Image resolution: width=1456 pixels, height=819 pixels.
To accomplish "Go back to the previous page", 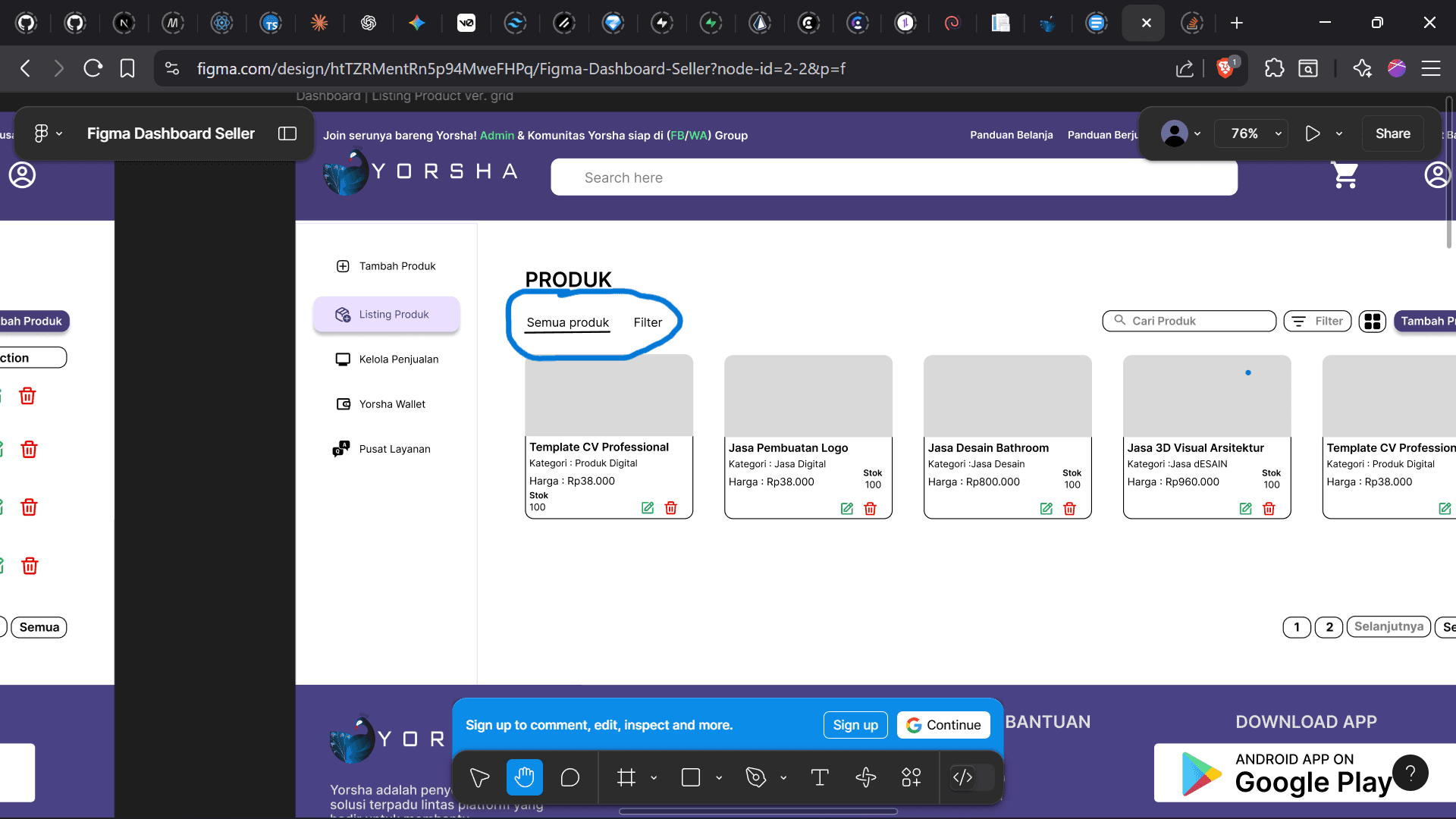I will pos(26,68).
